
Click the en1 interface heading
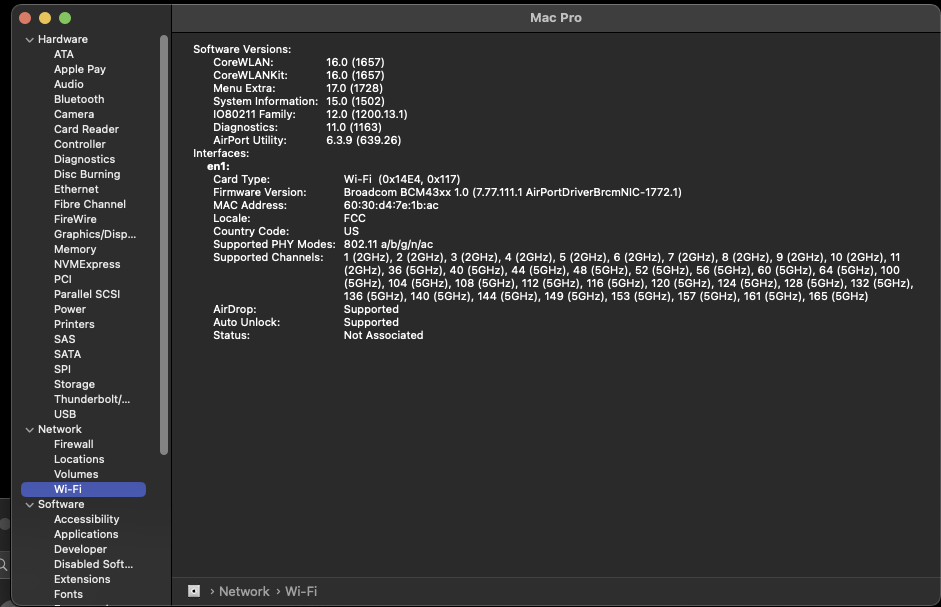pyautogui.click(x=218, y=166)
